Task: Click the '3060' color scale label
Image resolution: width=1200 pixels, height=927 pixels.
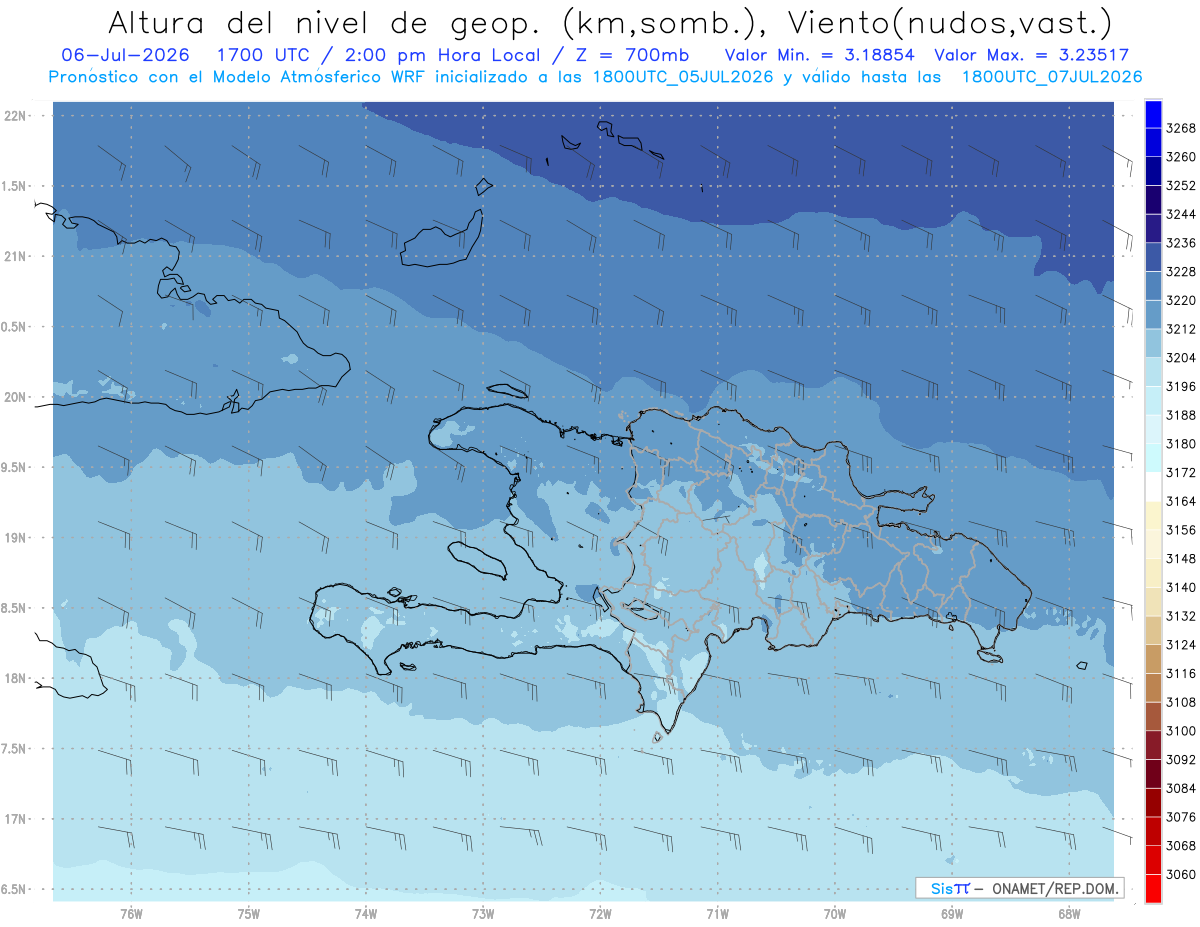Action: click(x=1181, y=875)
